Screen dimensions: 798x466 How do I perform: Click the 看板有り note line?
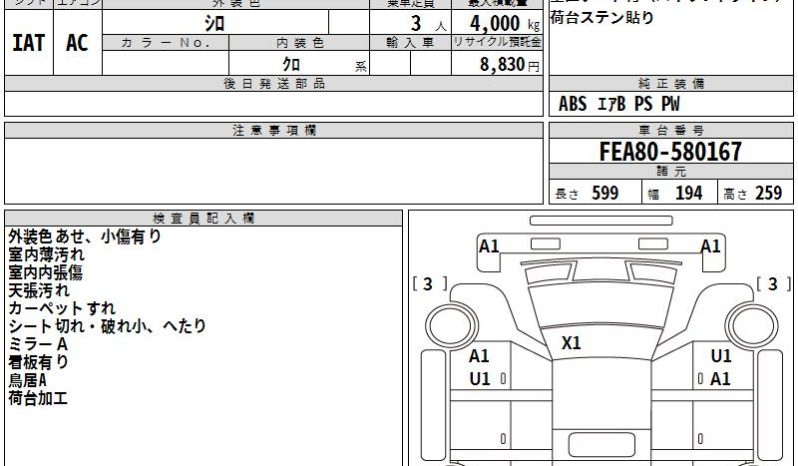coord(38,362)
